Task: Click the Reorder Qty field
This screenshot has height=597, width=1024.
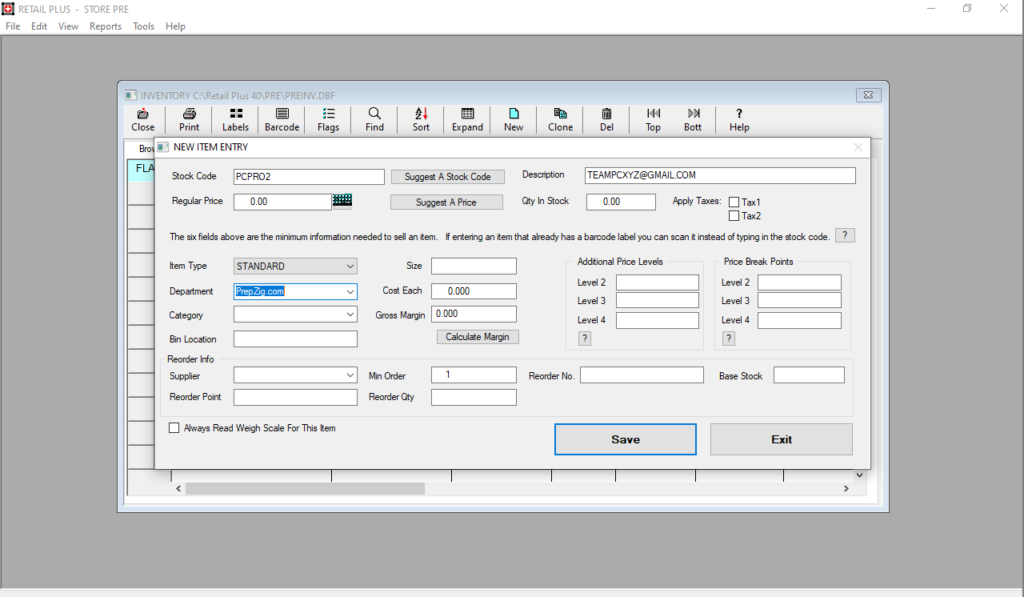Action: pyautogui.click(x=473, y=397)
